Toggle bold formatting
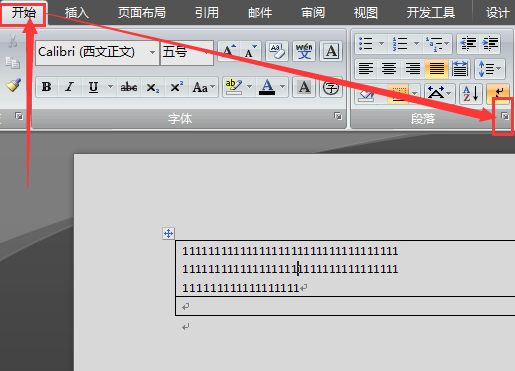This screenshot has width=515, height=371. tap(47, 87)
